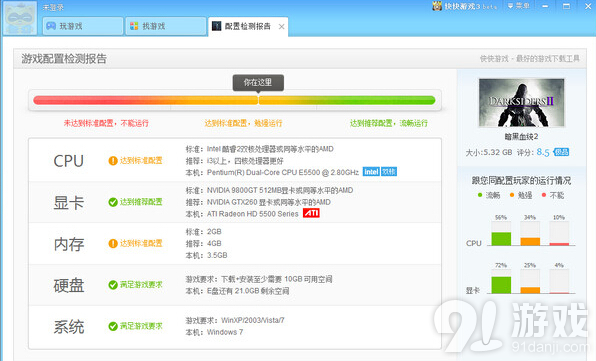
Task: Click the raccoon avatar profile picture
Action: [x=20, y=18]
